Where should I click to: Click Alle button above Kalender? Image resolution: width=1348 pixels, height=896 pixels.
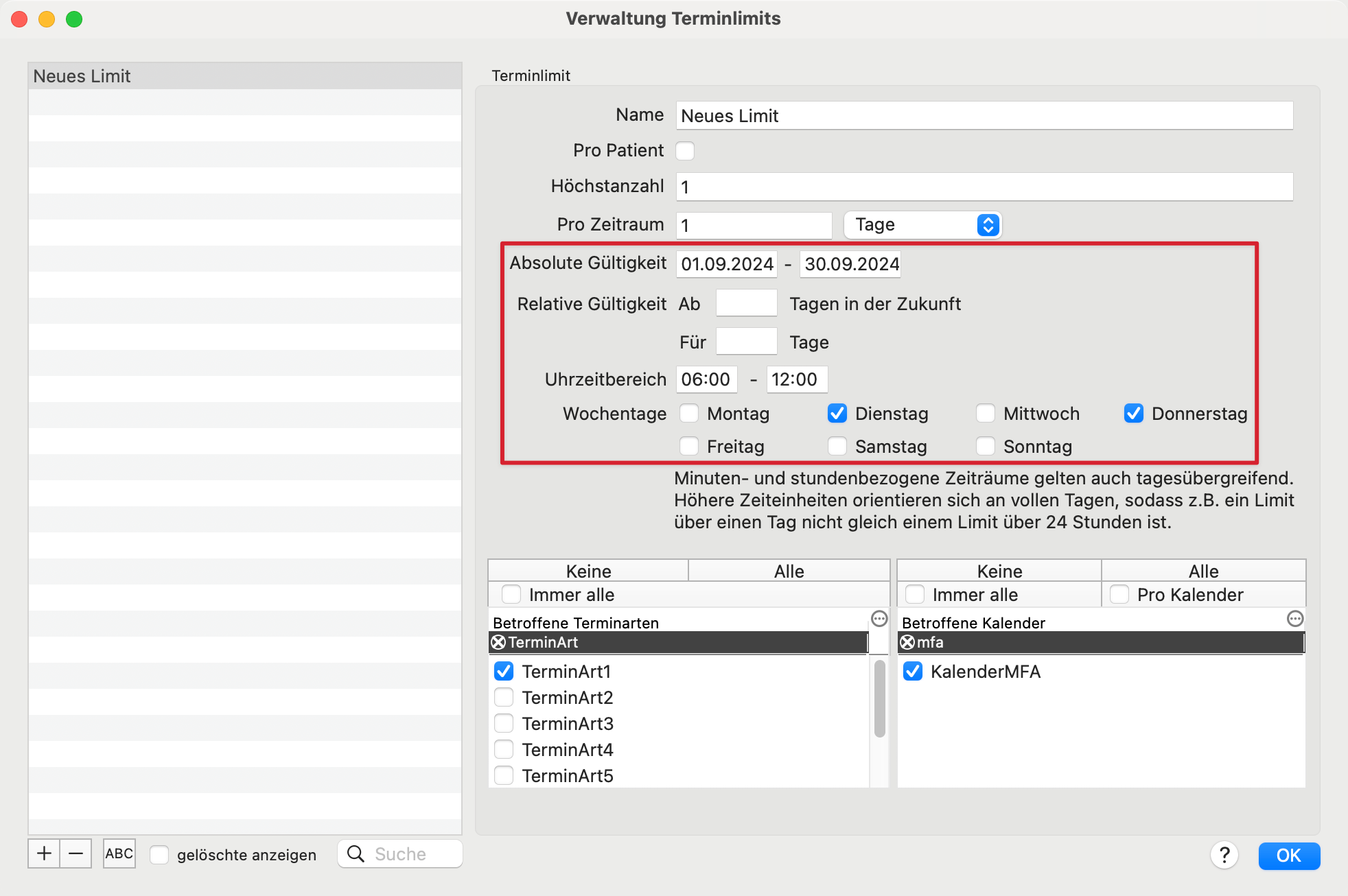[1204, 571]
